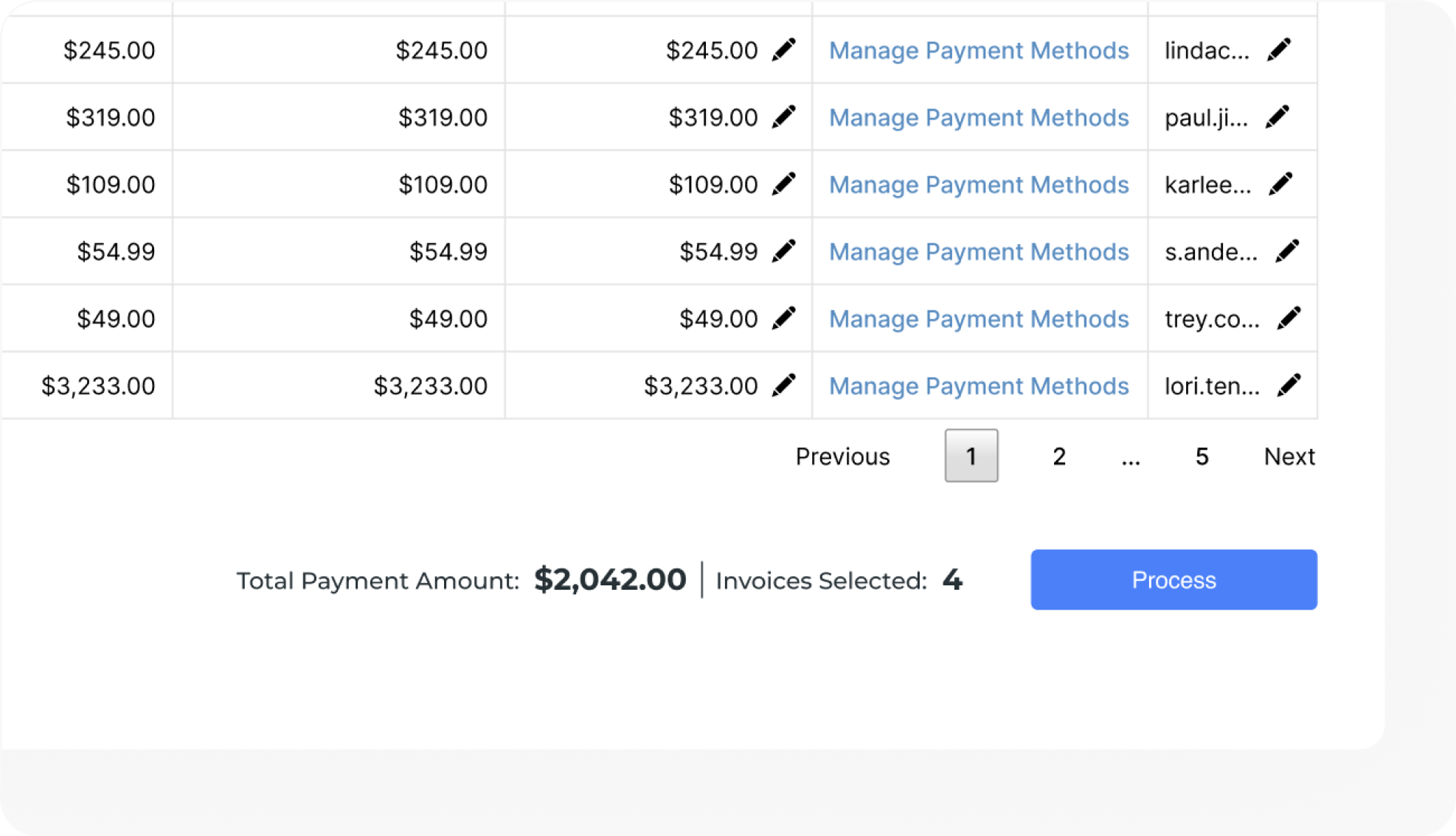Viewport: 1456px width, 836px height.
Task: Click pencil icon next to $109.00 payment
Action: click(x=783, y=184)
